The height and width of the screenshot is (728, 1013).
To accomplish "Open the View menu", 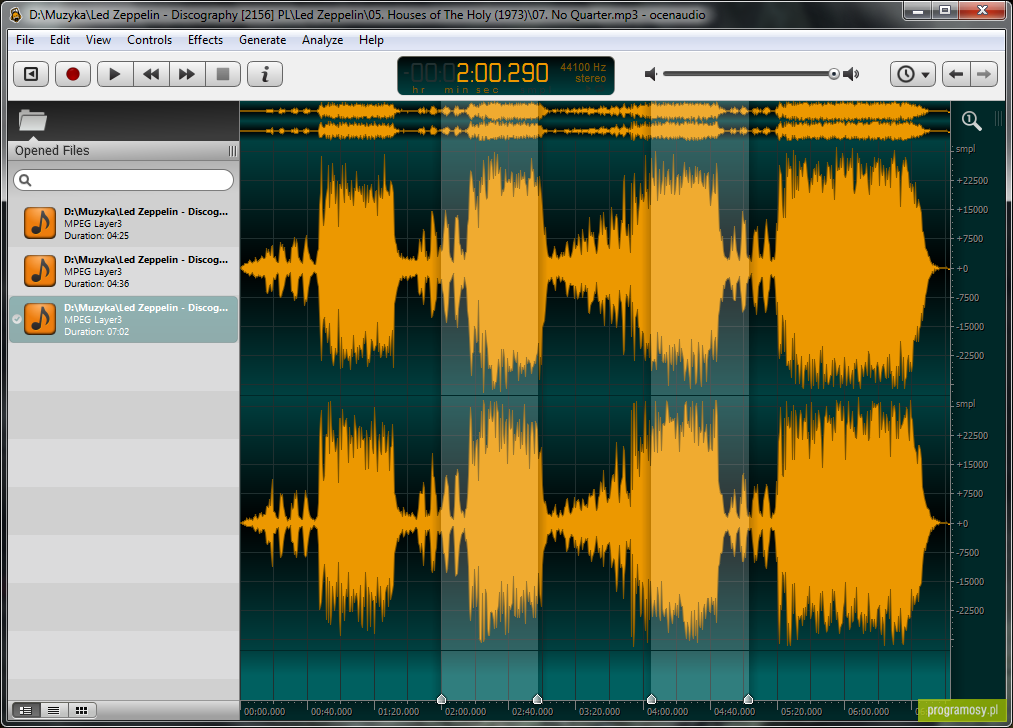I will (98, 40).
